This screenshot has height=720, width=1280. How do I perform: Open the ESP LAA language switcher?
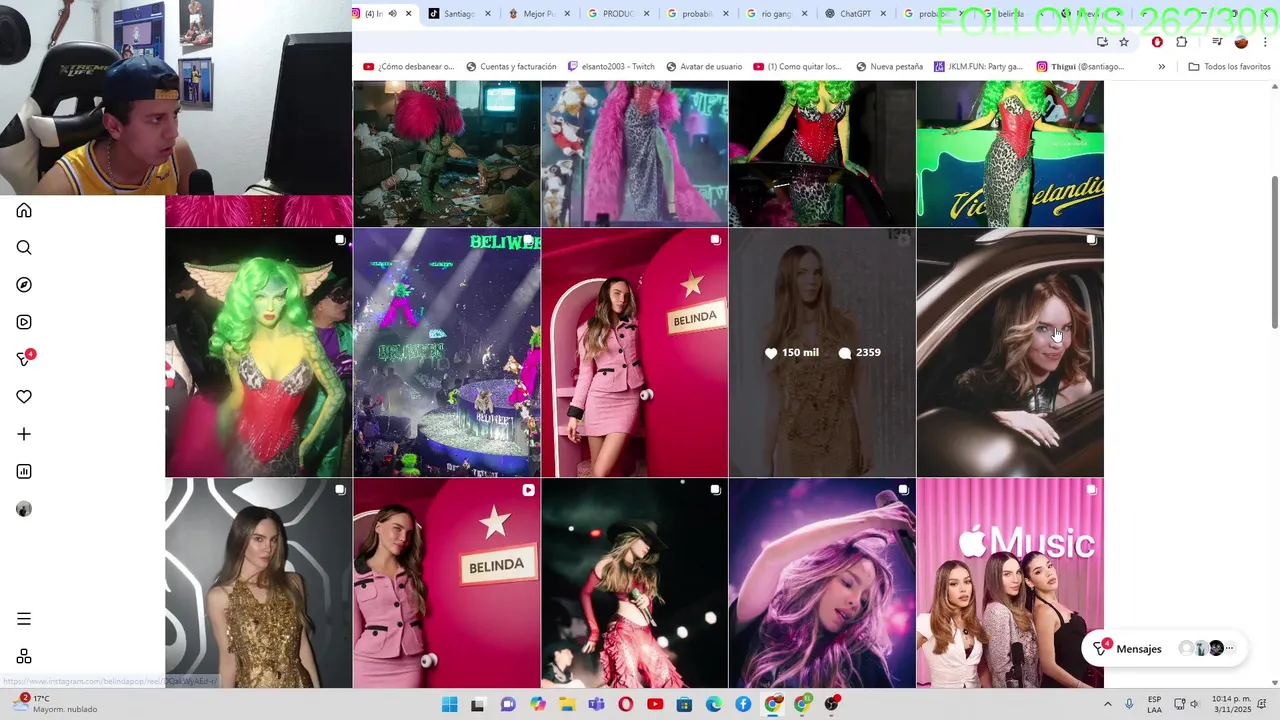(x=1154, y=704)
